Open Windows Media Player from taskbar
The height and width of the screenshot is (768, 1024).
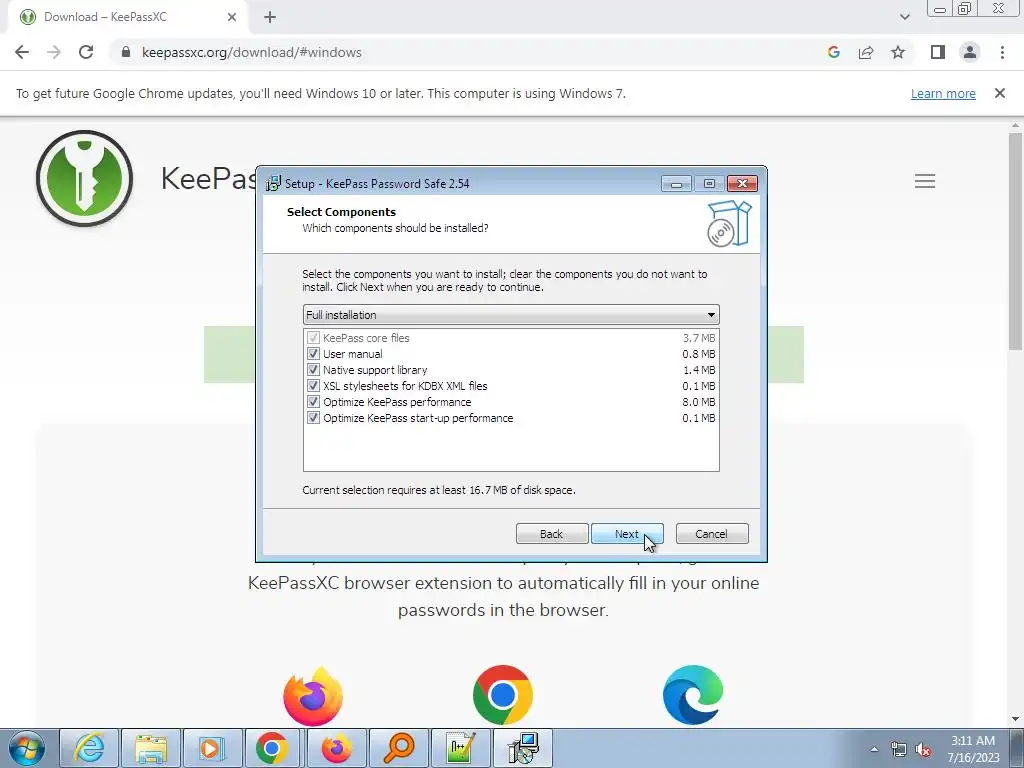[213, 748]
